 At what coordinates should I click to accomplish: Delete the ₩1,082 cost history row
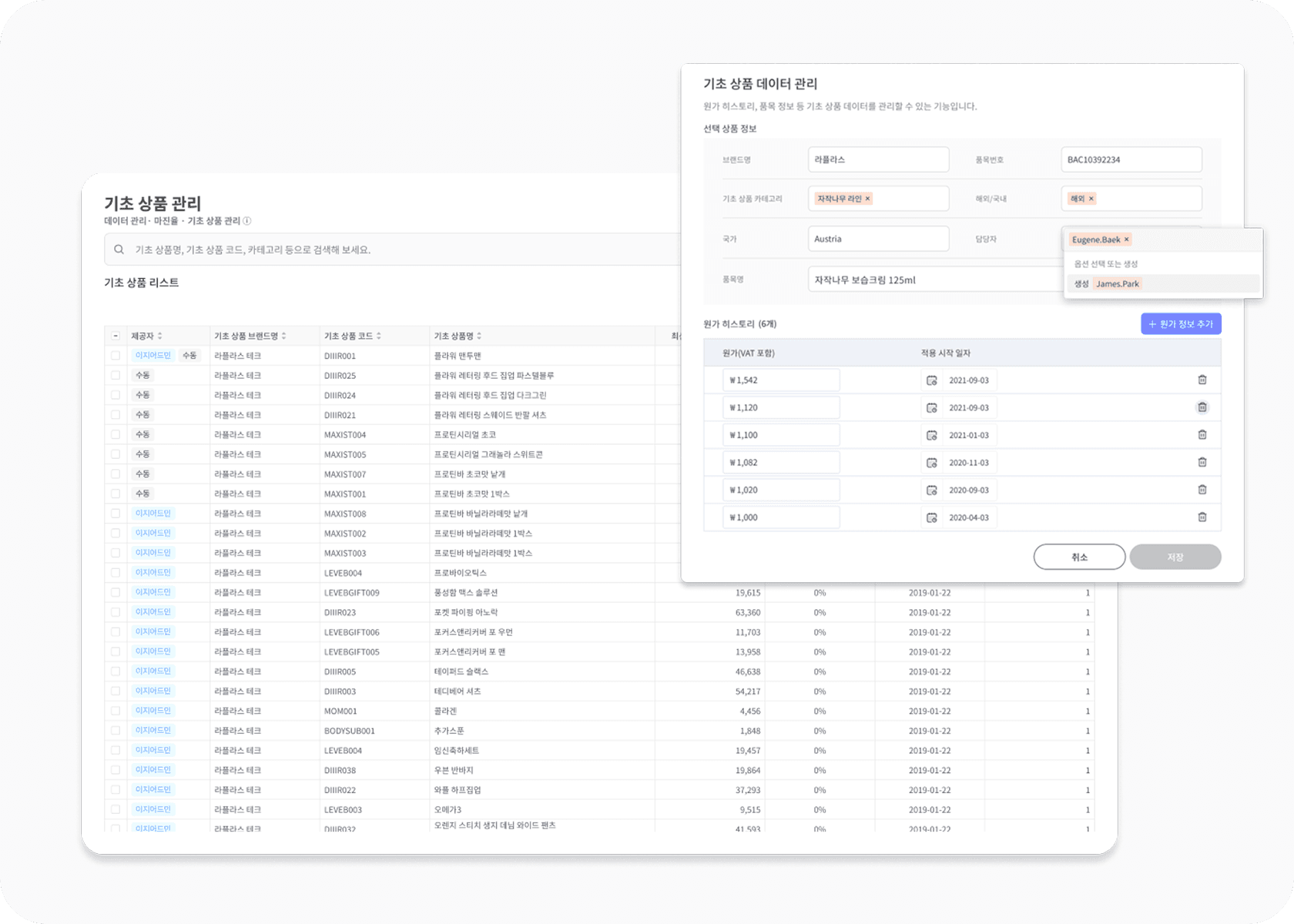pyautogui.click(x=1202, y=462)
